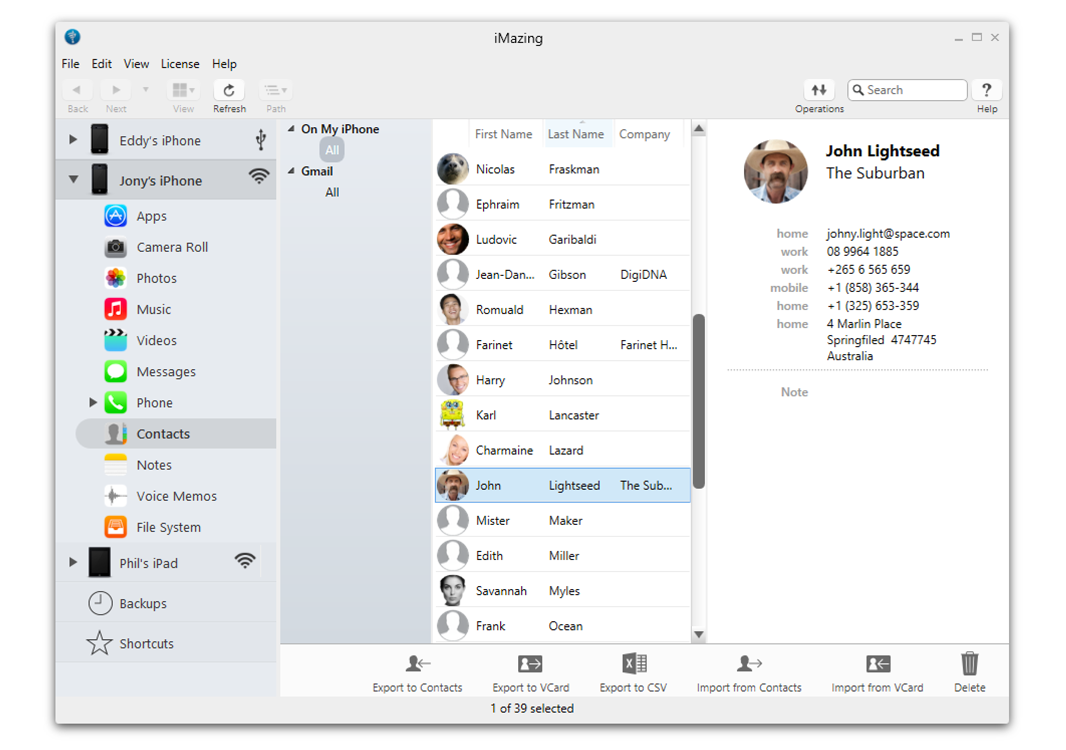Collapse Jony's iPhone device tree
Image resolution: width=1066 pixels, height=750 pixels.
pyautogui.click(x=73, y=180)
